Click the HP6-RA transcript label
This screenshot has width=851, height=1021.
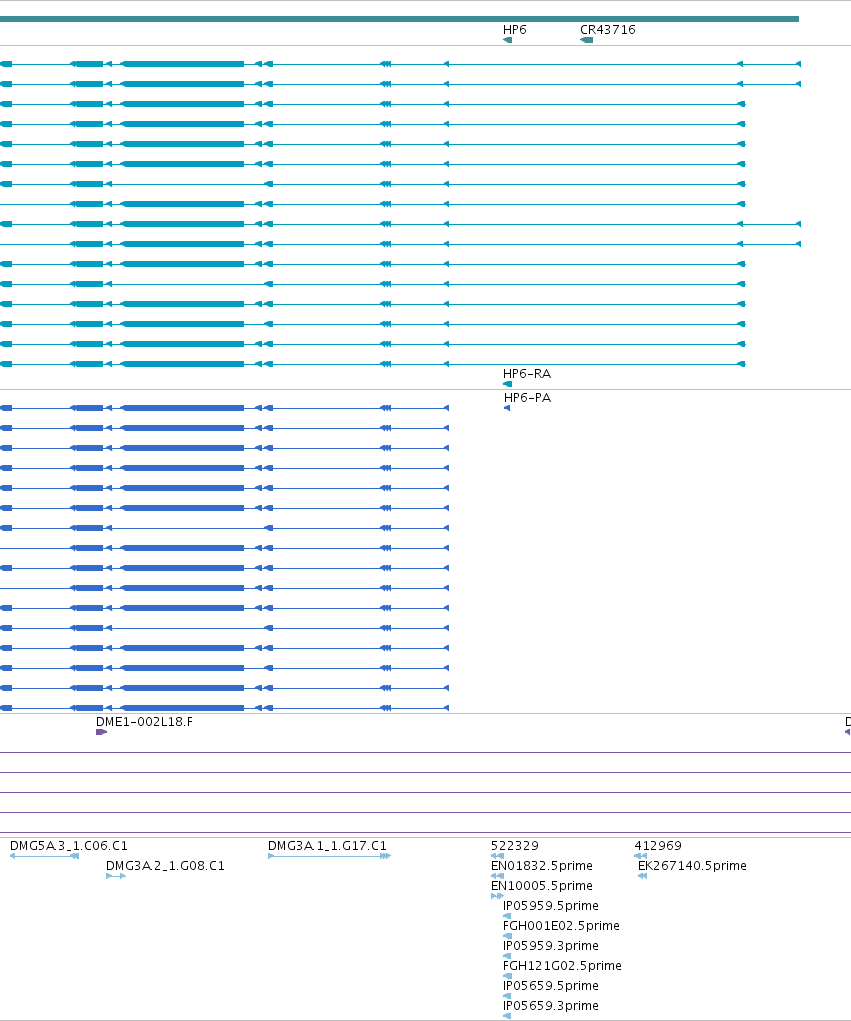[x=527, y=374]
